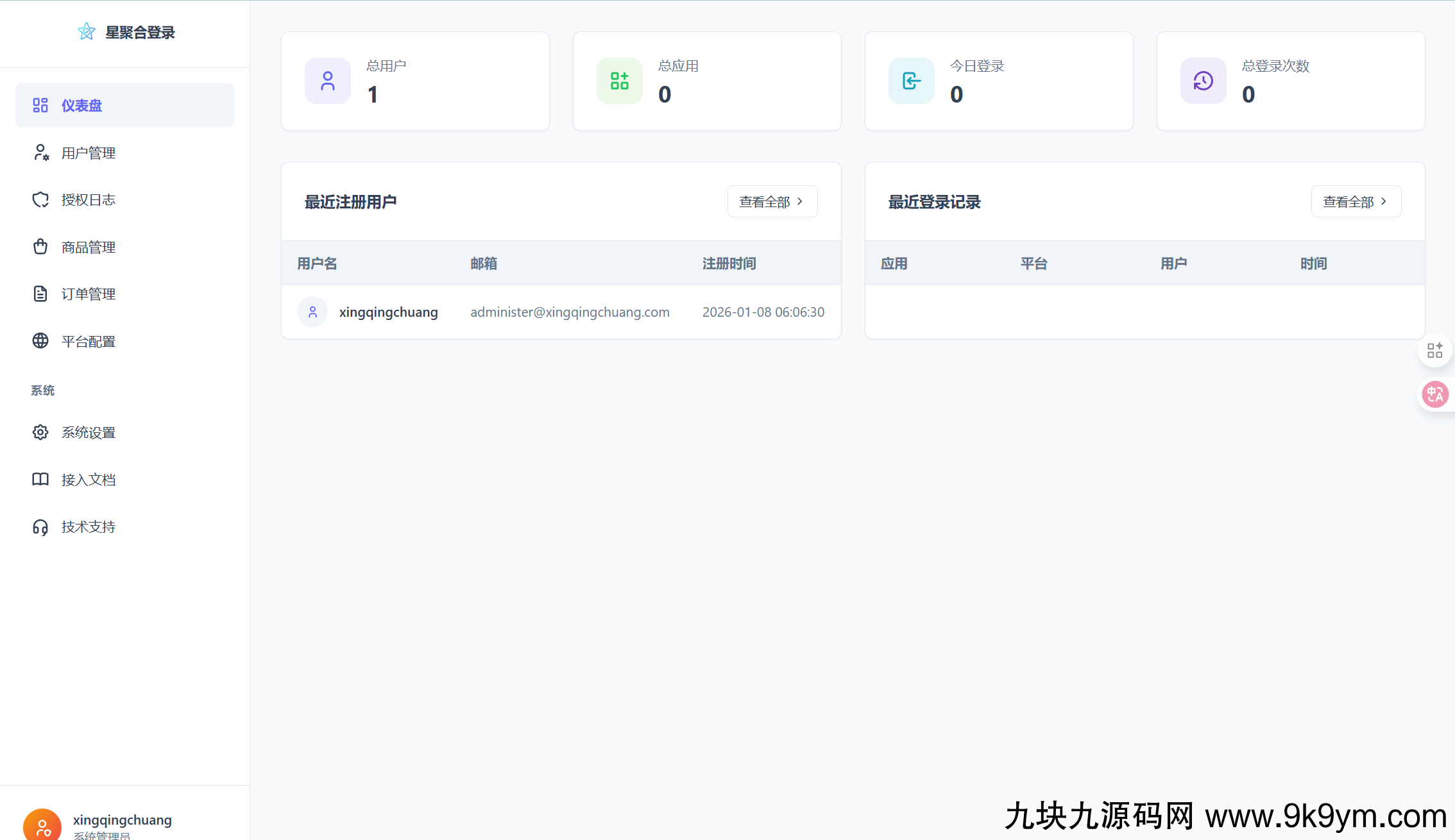
Task: Click the gear icon for 系统设置
Action: (40, 432)
